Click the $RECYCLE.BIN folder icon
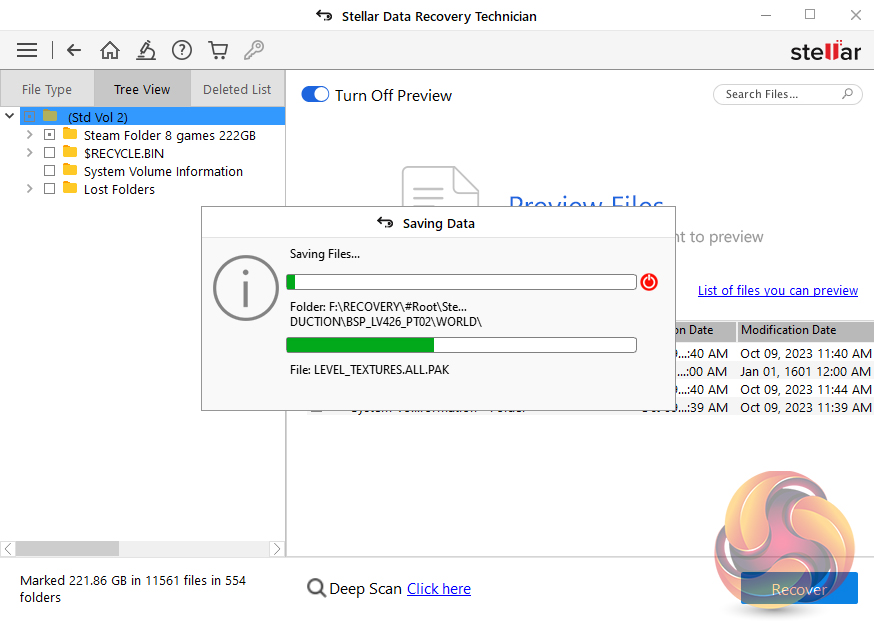Screen dimensions: 874x621 [70, 152]
